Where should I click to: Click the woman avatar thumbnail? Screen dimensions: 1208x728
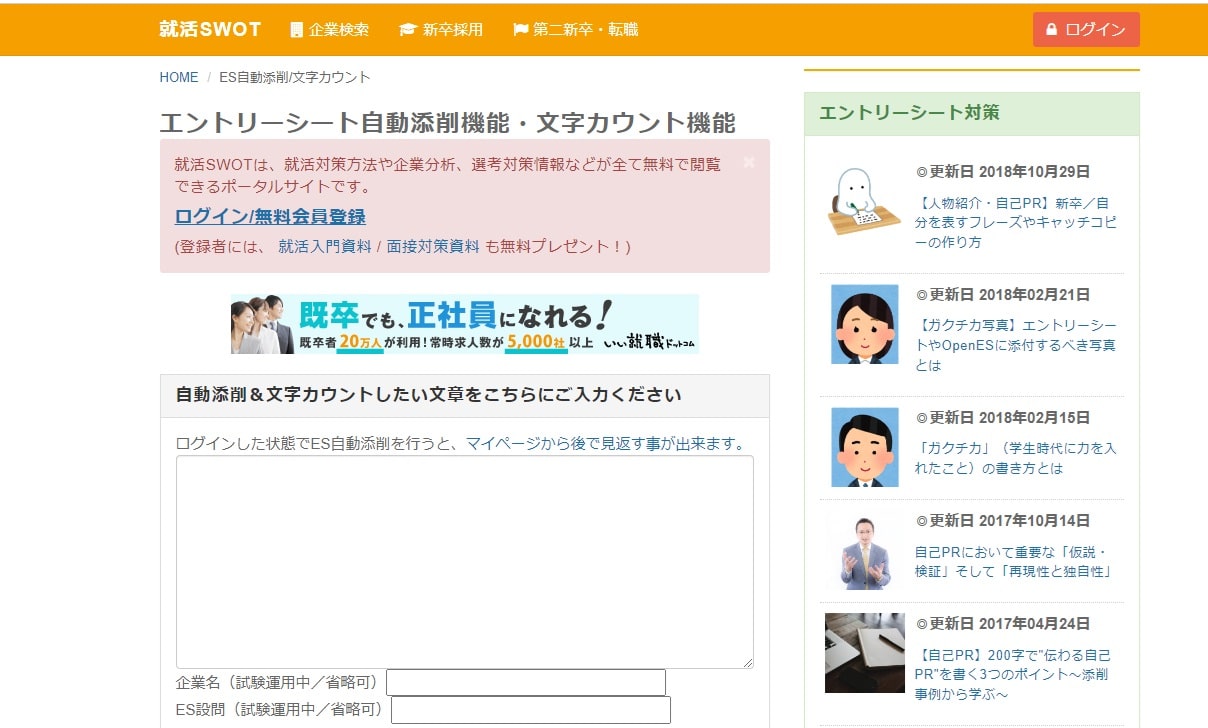click(x=865, y=324)
